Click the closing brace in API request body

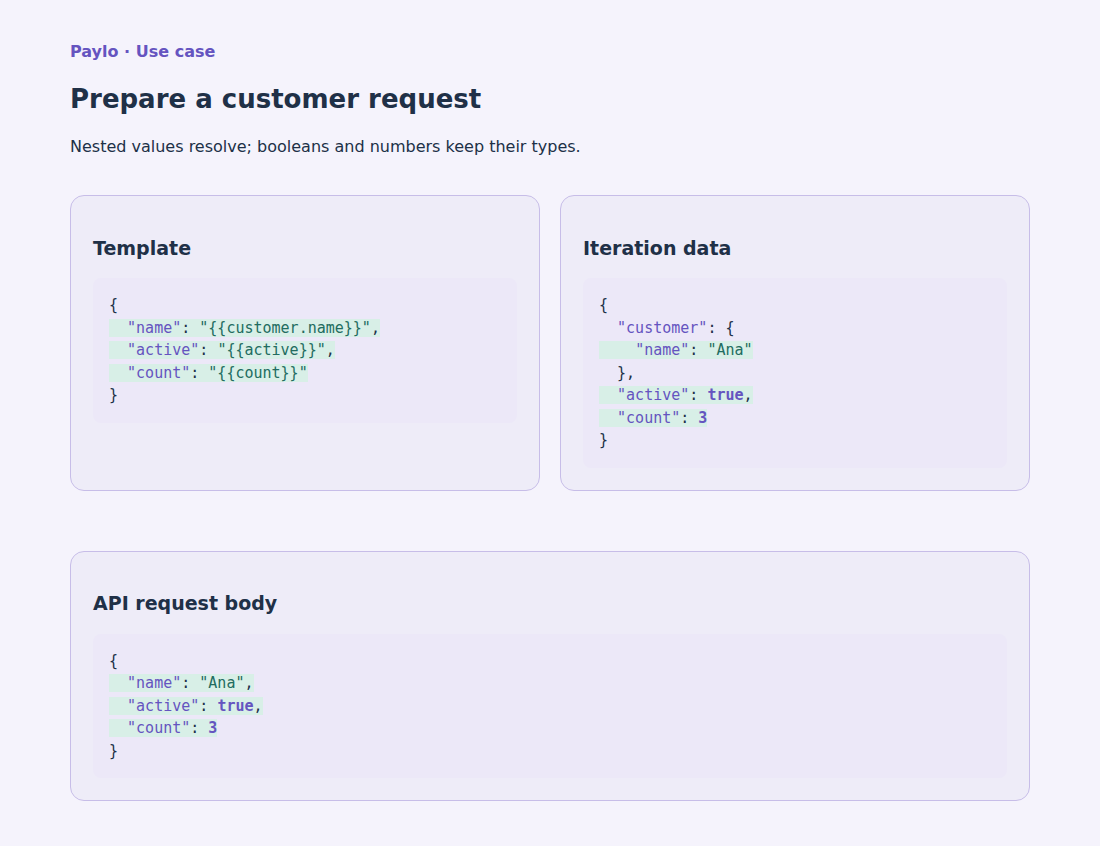pyautogui.click(x=114, y=751)
